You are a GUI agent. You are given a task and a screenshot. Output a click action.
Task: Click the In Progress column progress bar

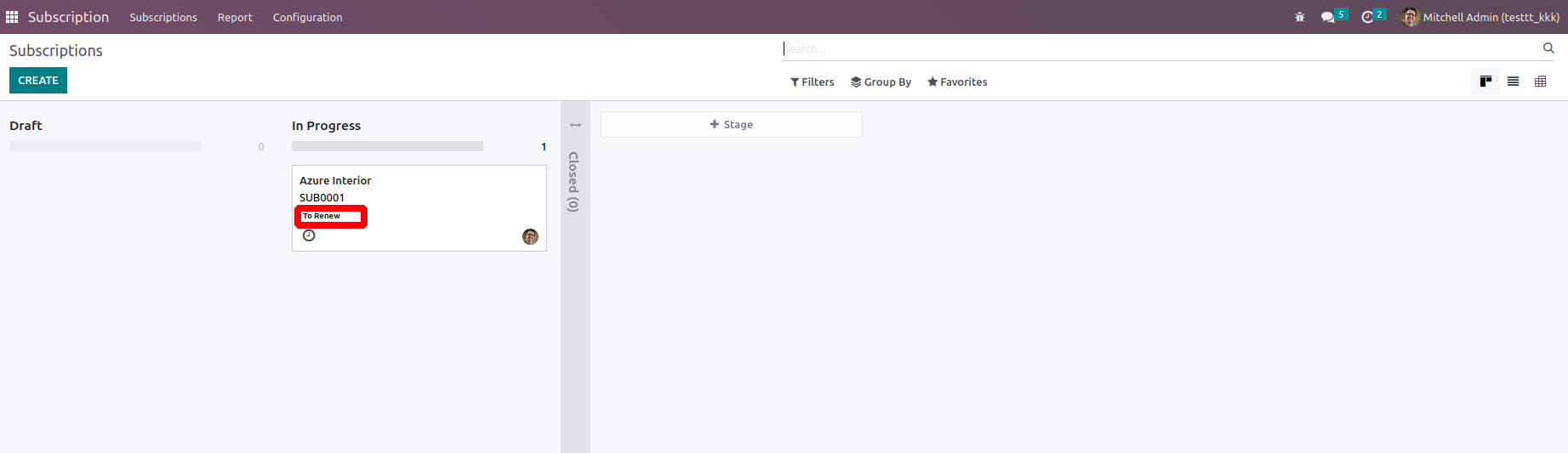(x=387, y=146)
